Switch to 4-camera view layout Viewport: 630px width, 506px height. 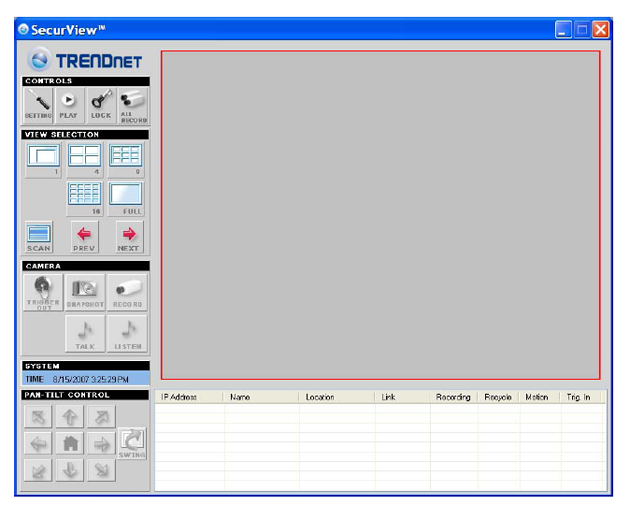point(84,160)
